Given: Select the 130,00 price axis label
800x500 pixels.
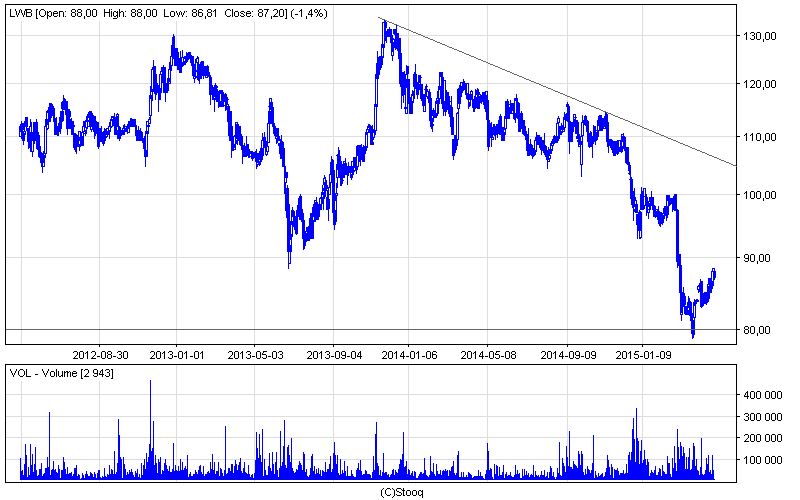Looking at the screenshot, I should pyautogui.click(x=759, y=36).
